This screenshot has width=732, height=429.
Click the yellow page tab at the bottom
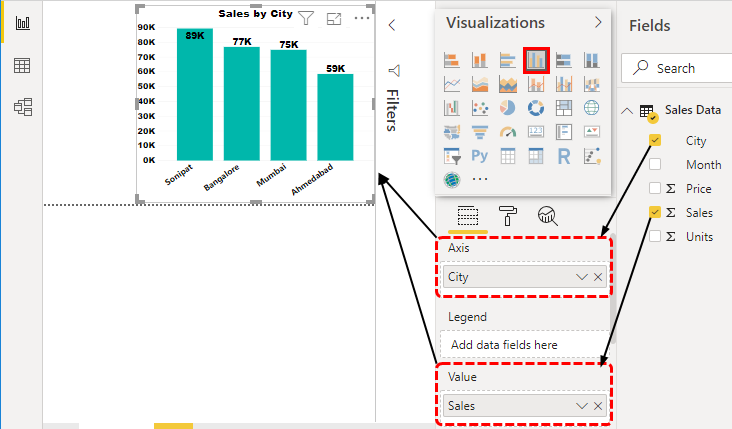[x=173, y=426]
